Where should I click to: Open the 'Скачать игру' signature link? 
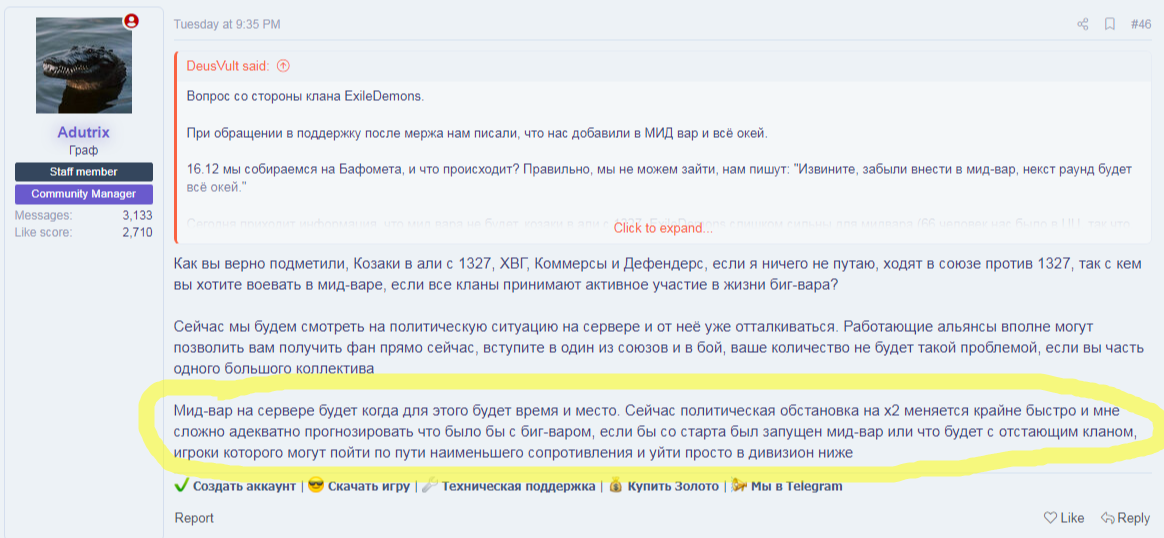[x=368, y=486]
